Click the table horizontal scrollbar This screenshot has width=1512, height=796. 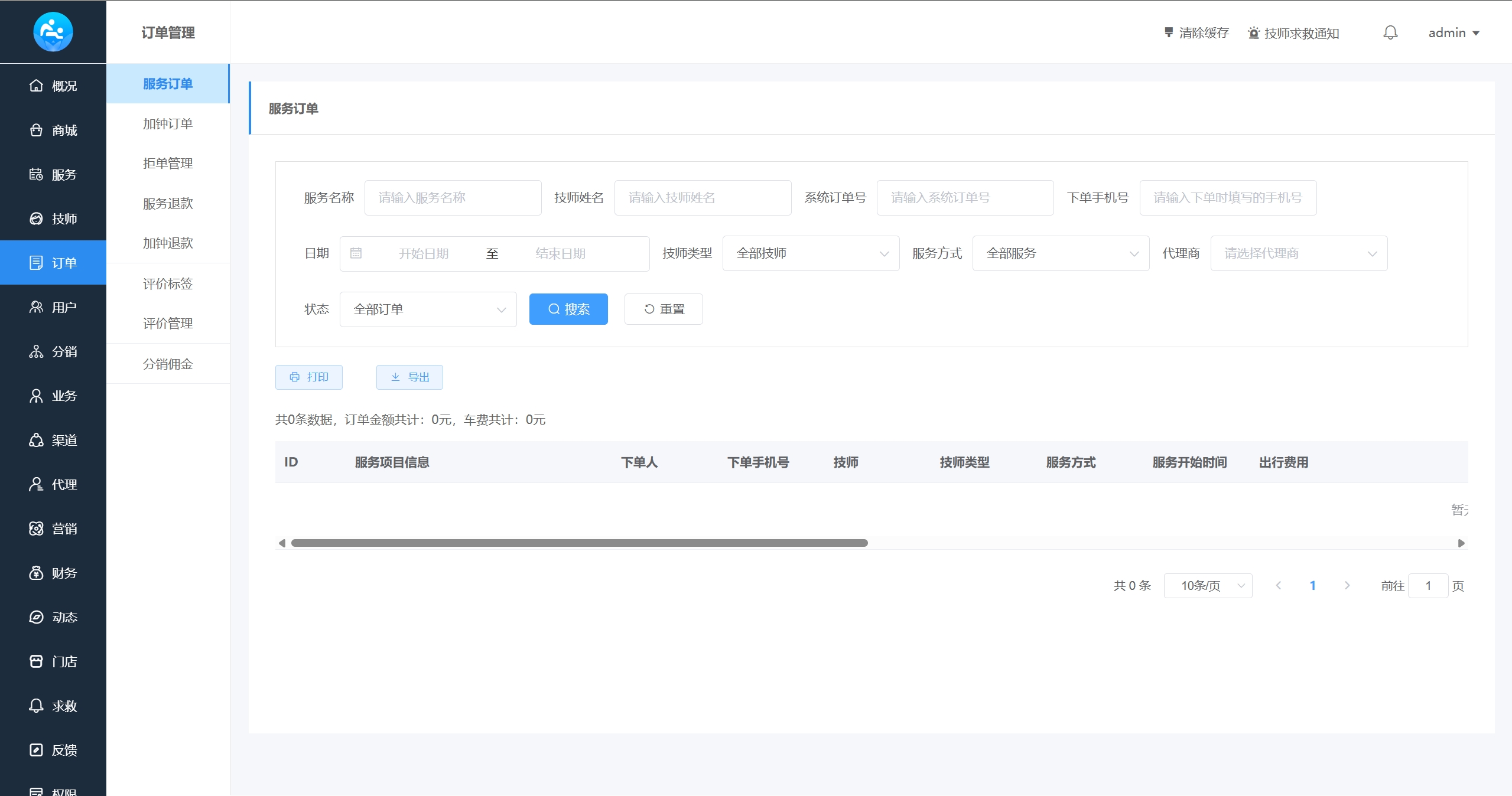[579, 543]
